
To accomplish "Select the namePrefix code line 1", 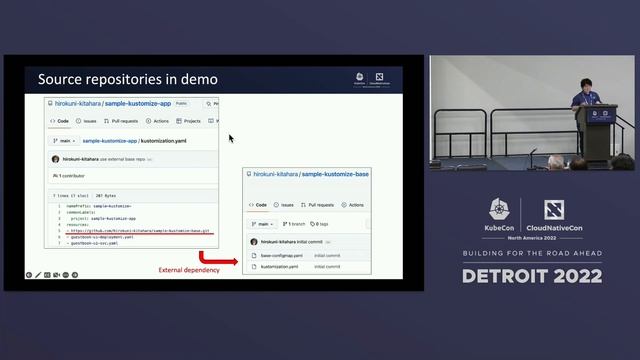I will pyautogui.click(x=98, y=207).
